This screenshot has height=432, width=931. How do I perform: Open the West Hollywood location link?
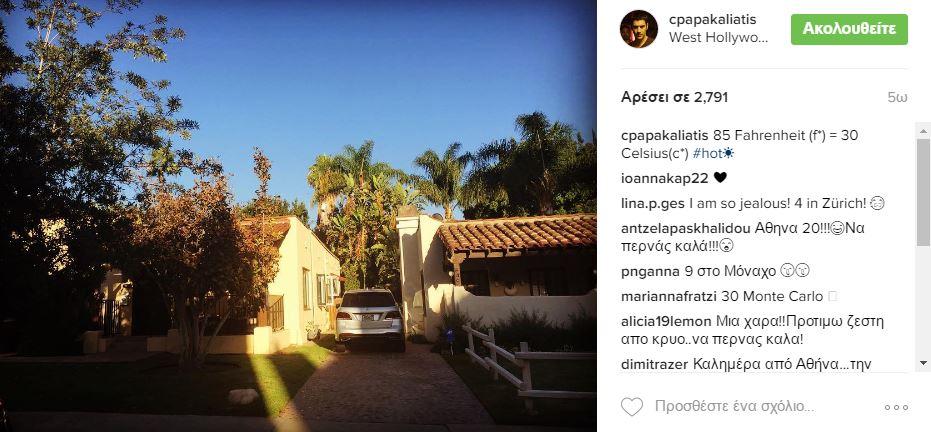[718, 37]
